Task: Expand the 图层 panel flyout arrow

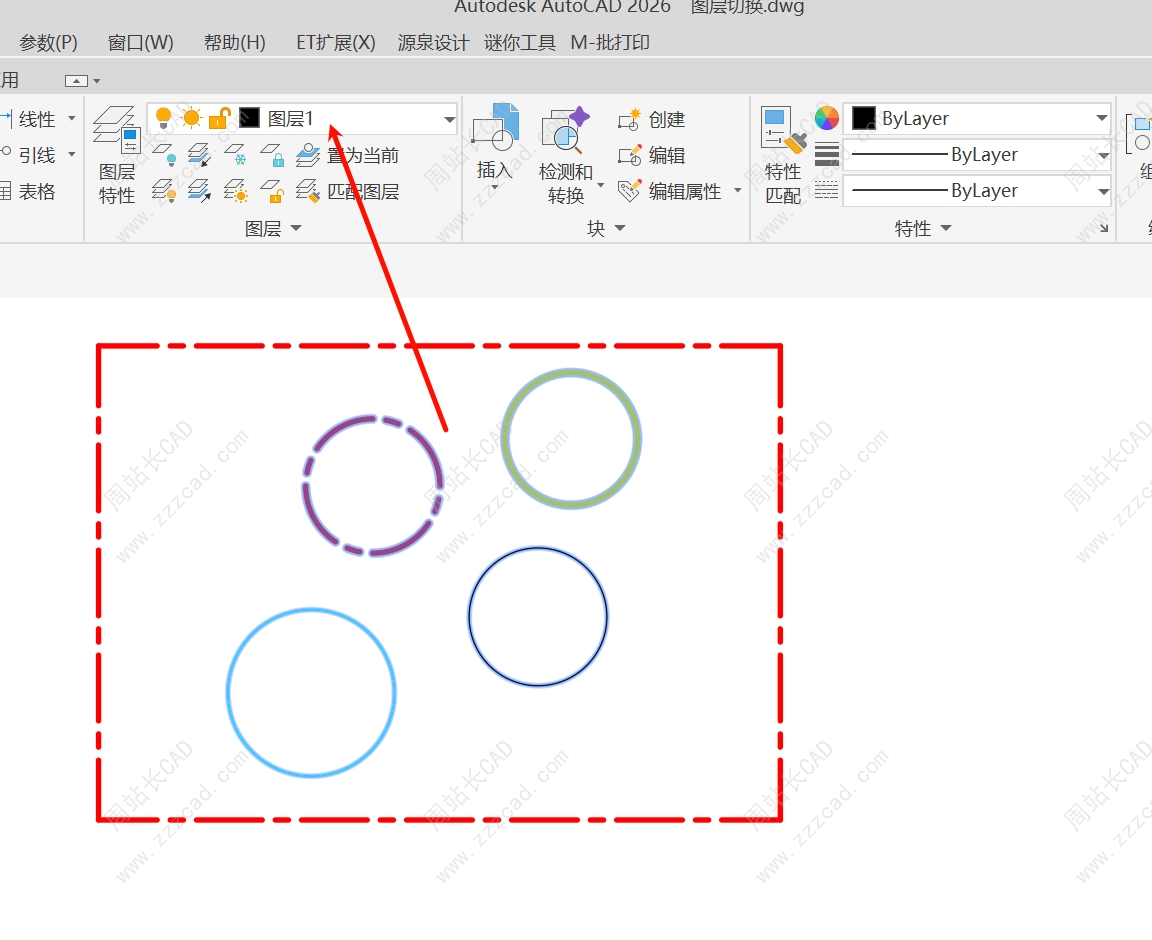Action: pos(296,229)
